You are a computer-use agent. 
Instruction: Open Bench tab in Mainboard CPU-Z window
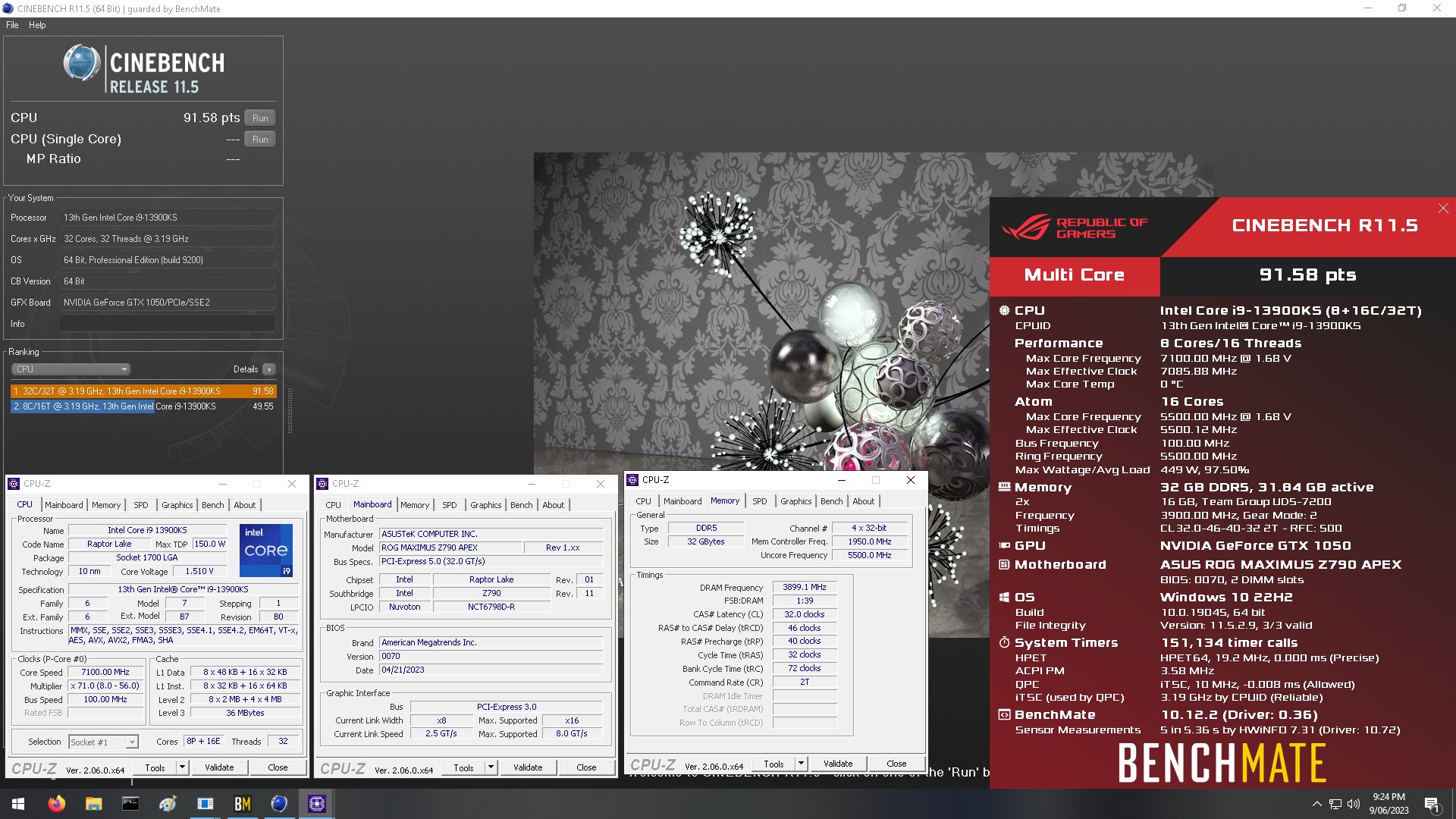click(522, 505)
